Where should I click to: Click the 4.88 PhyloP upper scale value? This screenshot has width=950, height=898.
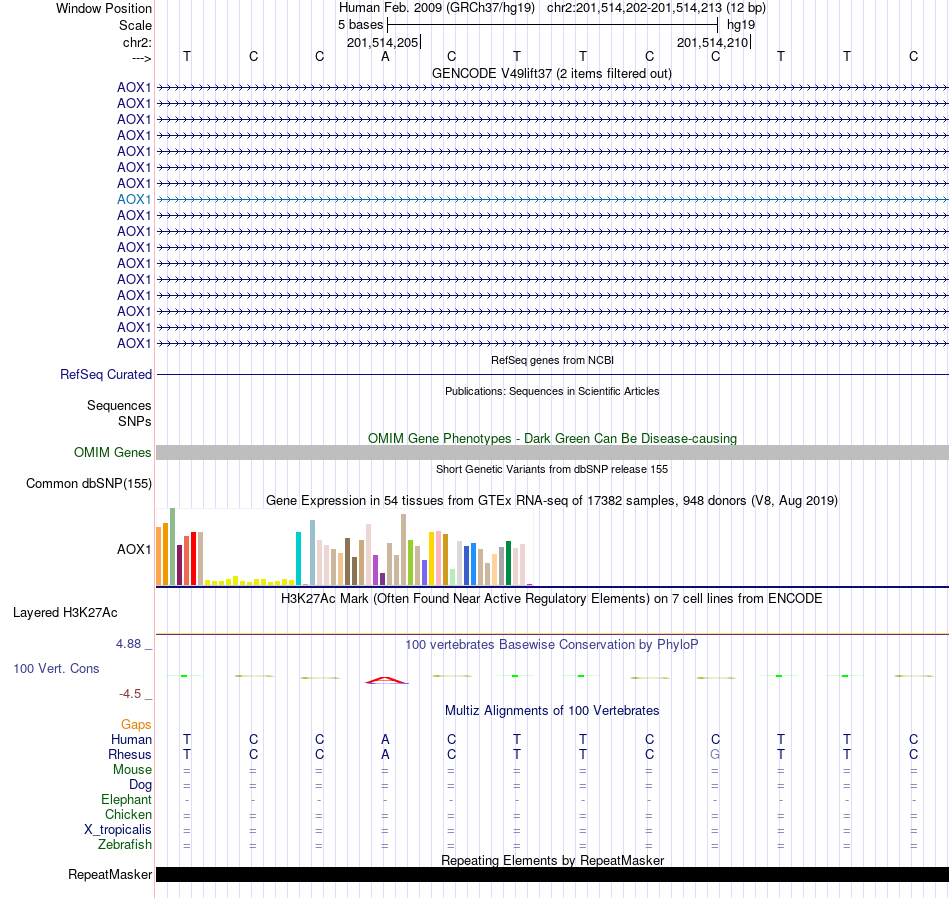click(x=128, y=644)
